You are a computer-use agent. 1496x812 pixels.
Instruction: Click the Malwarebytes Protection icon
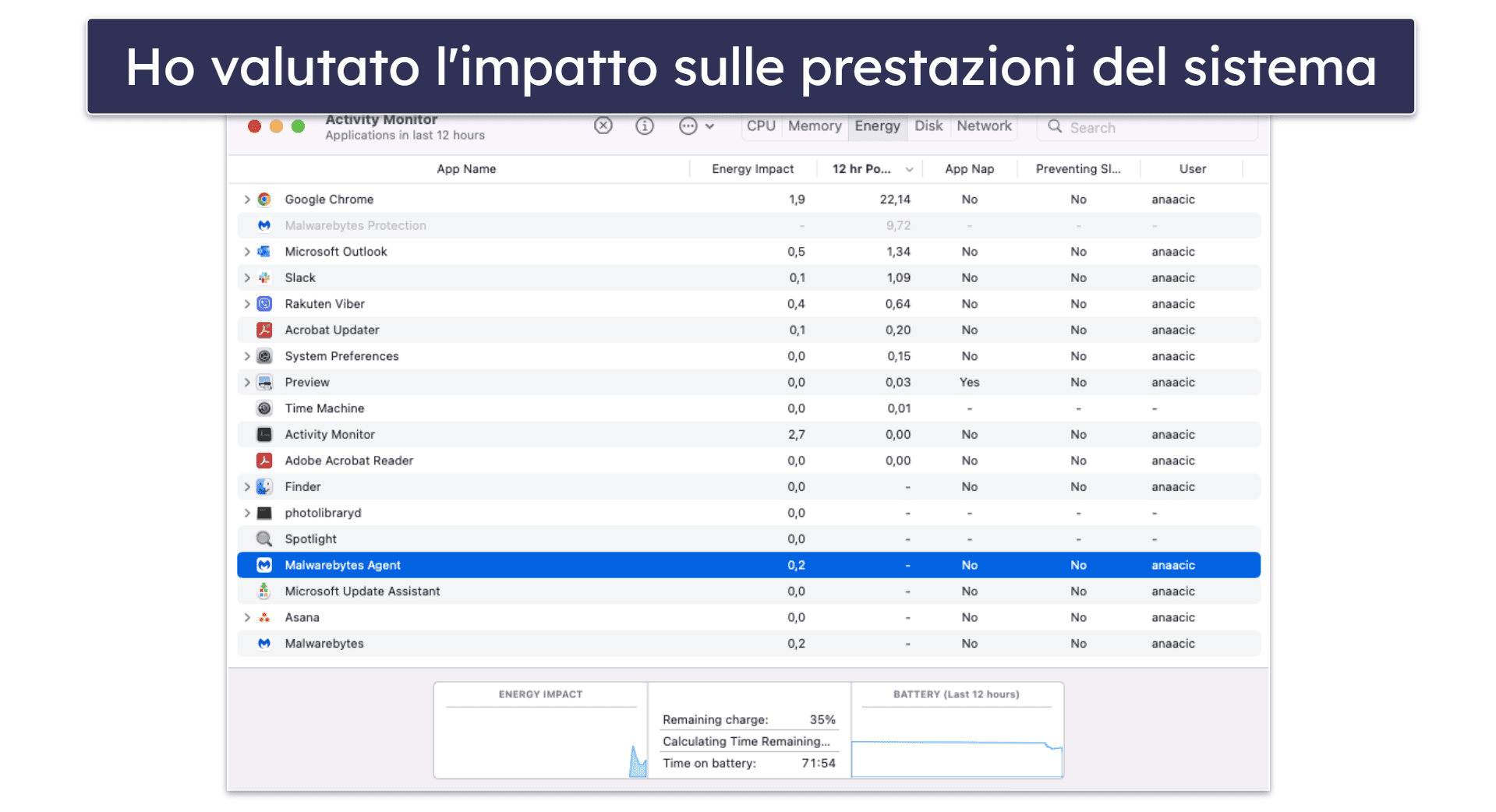click(x=264, y=225)
